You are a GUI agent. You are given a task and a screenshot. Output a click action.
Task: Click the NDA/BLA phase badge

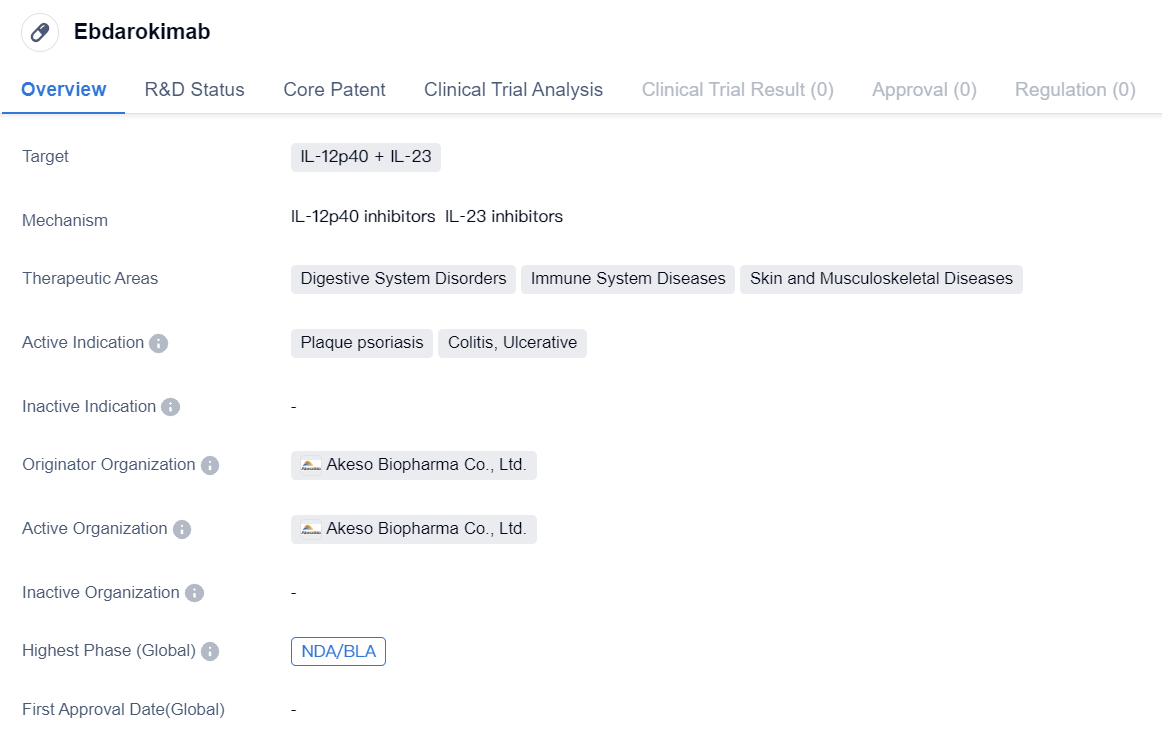338,652
